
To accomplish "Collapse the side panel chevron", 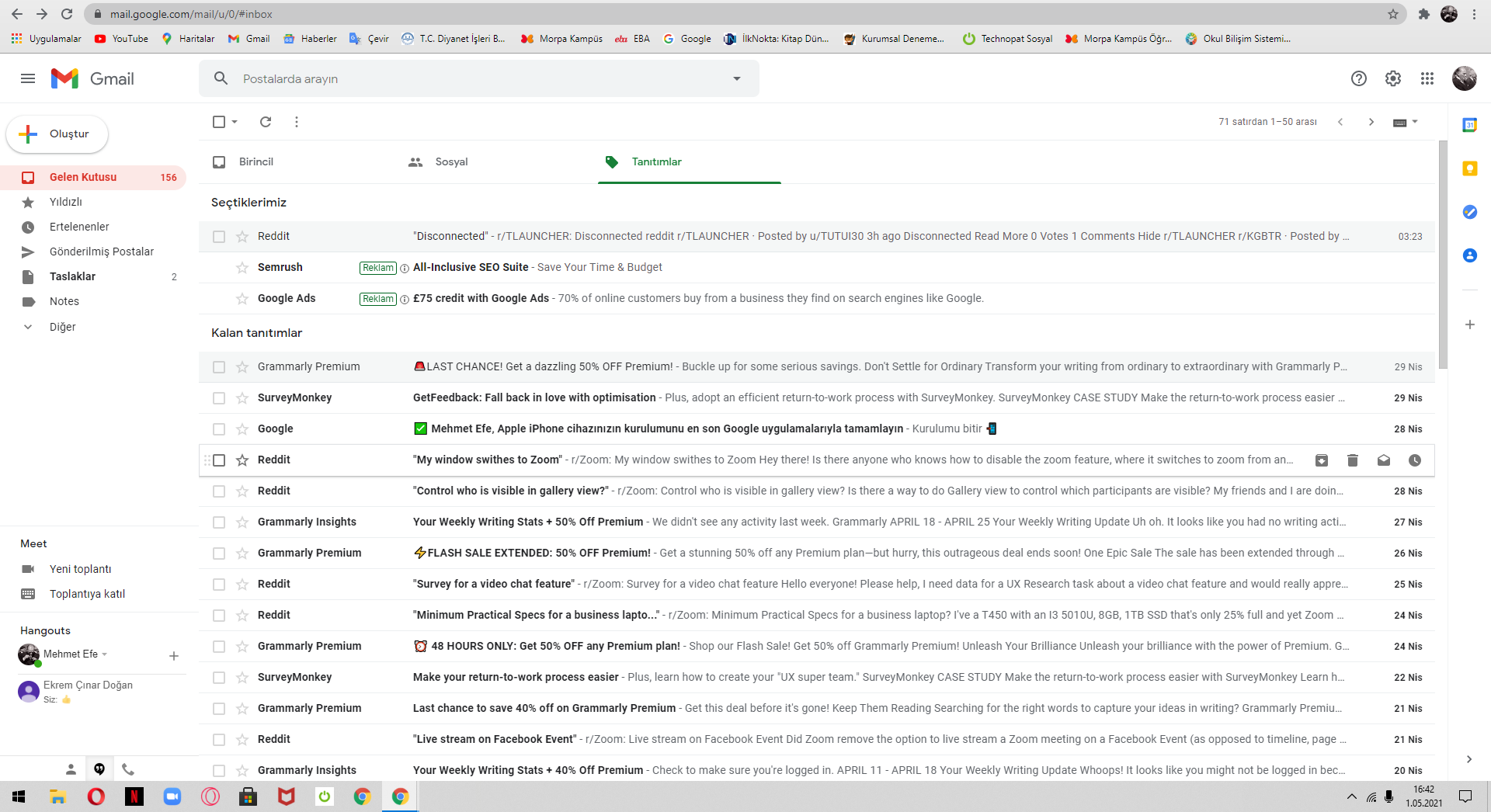I will 1469,759.
